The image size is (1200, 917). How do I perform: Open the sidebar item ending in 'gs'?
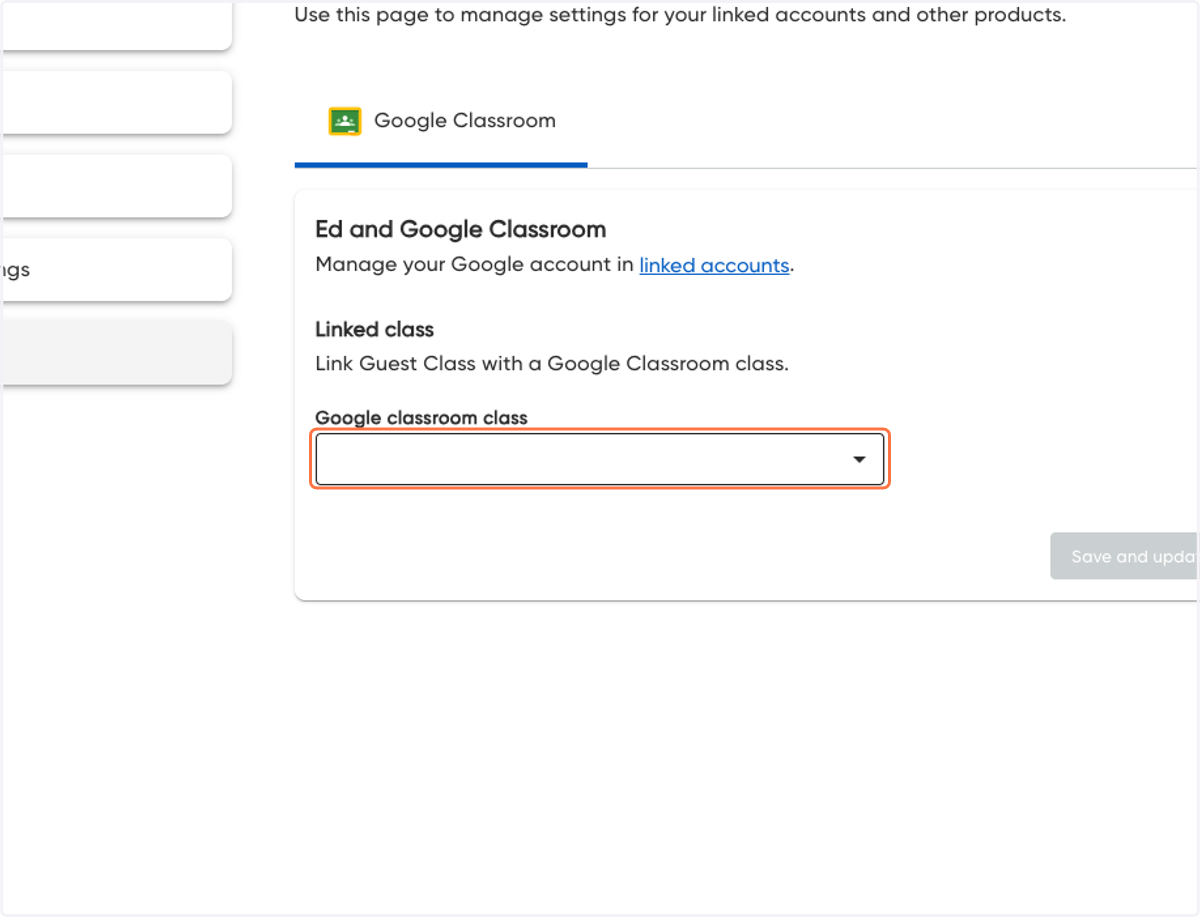click(116, 269)
